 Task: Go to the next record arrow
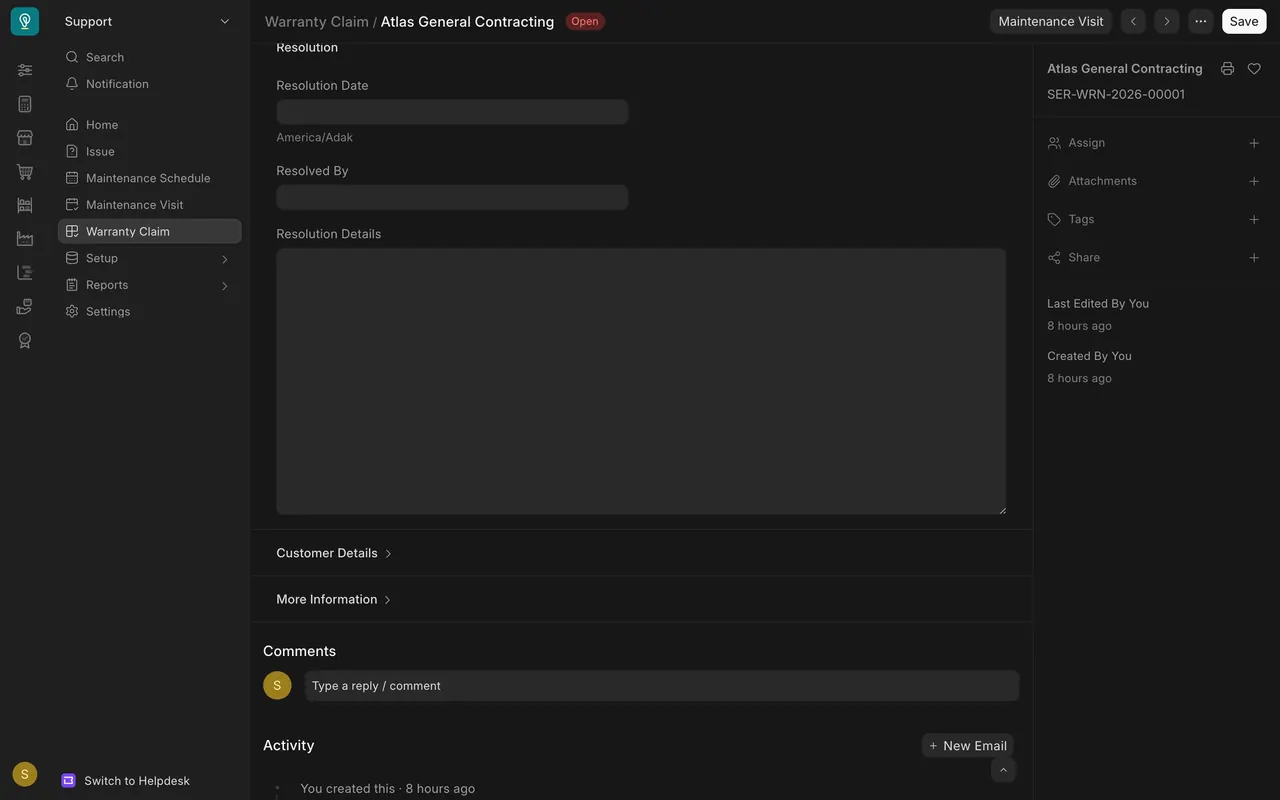coord(1166,21)
